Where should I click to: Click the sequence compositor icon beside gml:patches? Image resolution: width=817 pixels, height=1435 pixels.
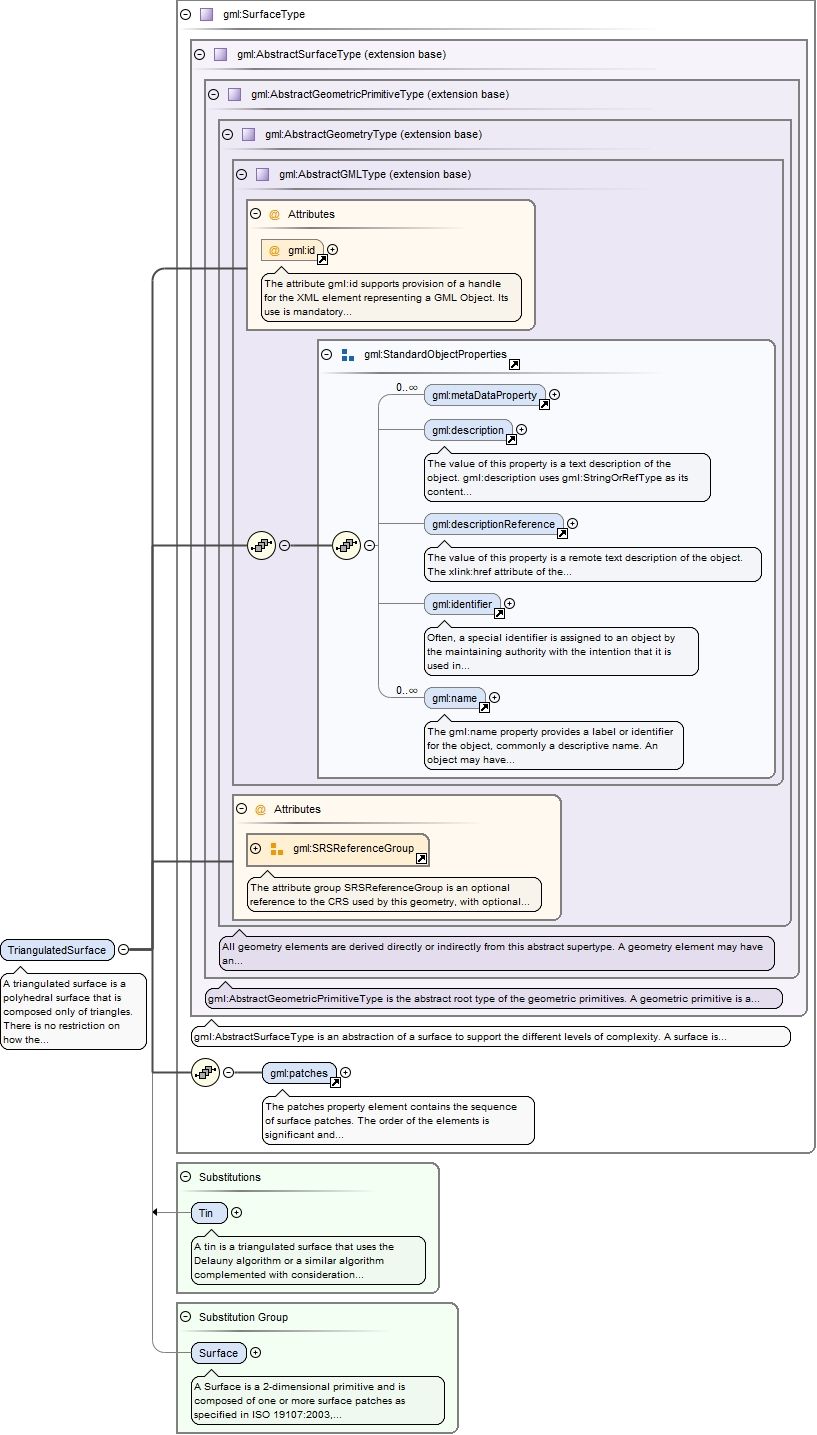tap(205, 1072)
